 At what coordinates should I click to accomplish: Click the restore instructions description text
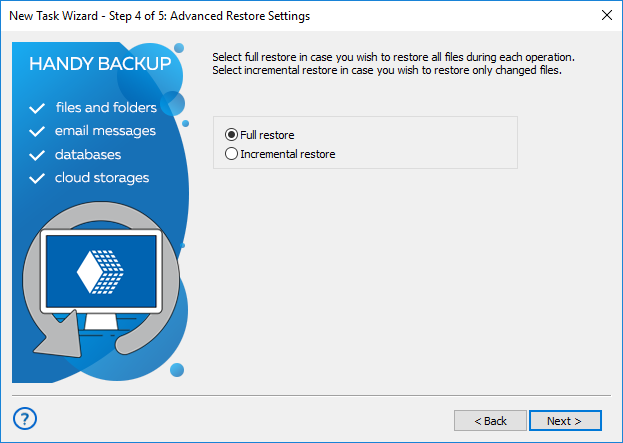(393, 64)
